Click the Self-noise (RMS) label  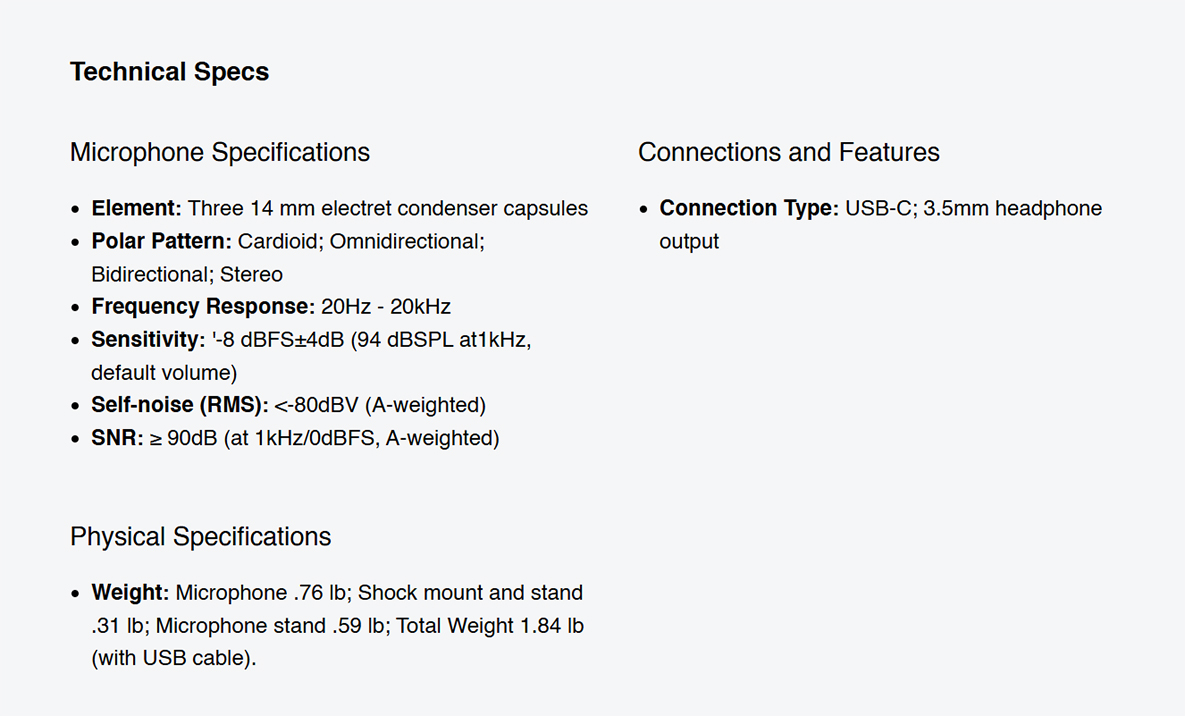[180, 405]
